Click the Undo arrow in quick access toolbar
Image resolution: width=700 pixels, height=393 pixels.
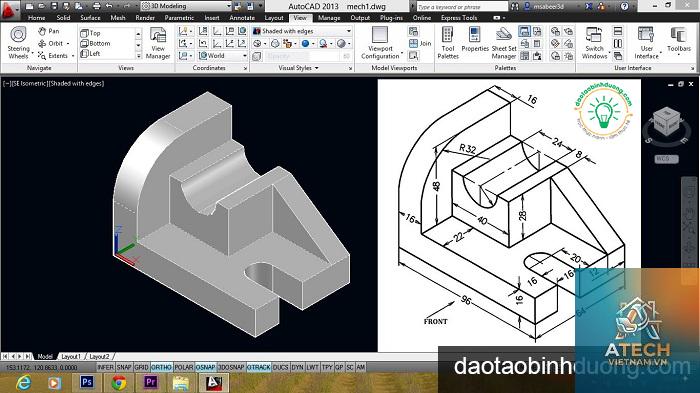coord(109,6)
